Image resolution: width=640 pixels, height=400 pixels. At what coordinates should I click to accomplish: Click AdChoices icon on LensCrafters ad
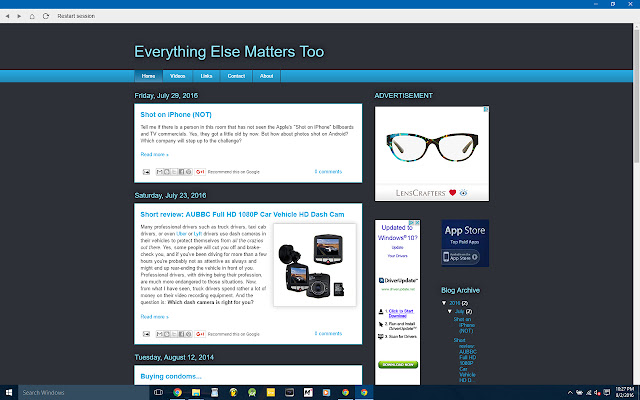486,109
